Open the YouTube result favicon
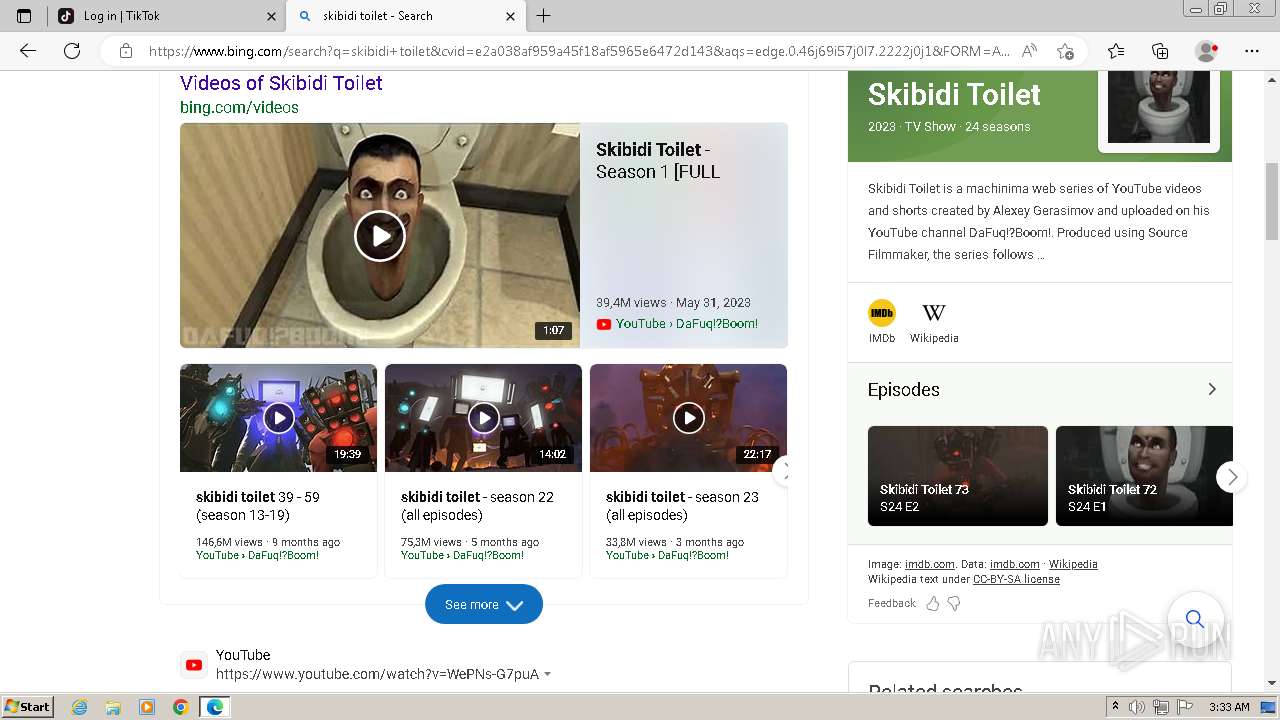This screenshot has height=720, width=1280. point(194,665)
